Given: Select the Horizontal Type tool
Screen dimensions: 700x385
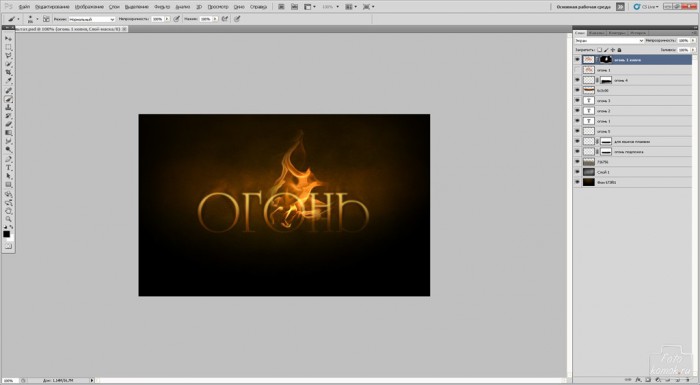Looking at the screenshot, I should (x=8, y=168).
